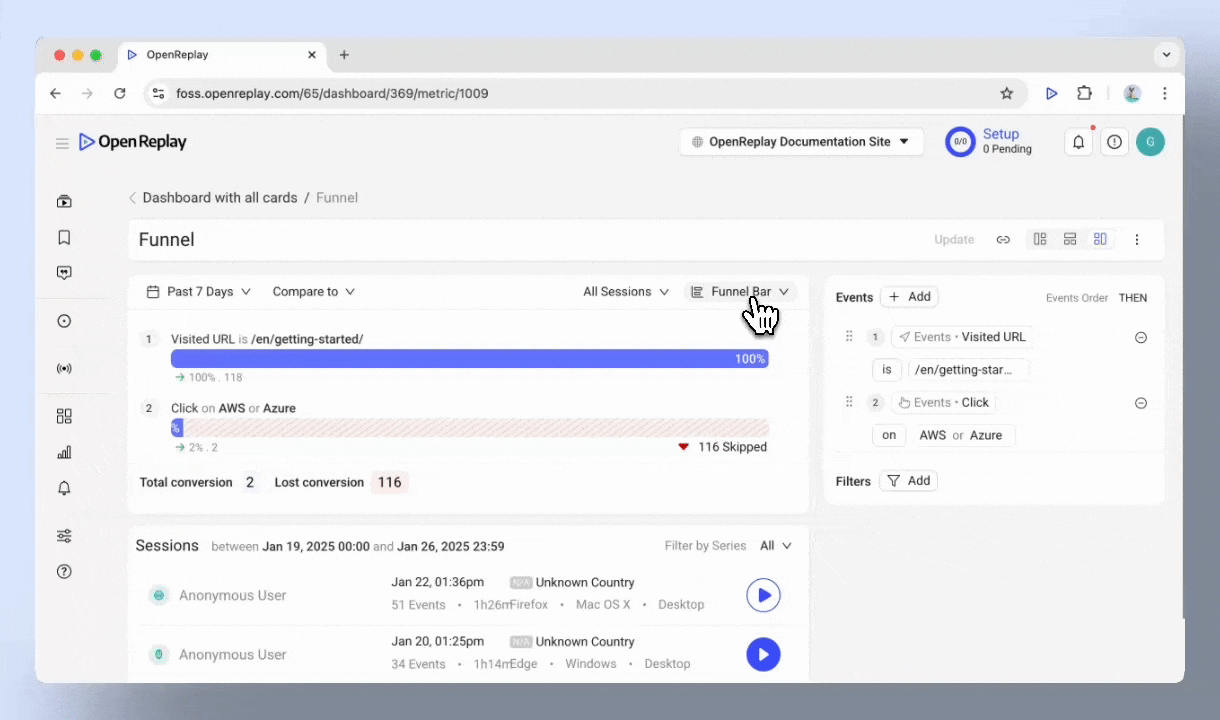Open the preferences sliders sidebar icon
The image size is (1220, 720).
coord(64,536)
